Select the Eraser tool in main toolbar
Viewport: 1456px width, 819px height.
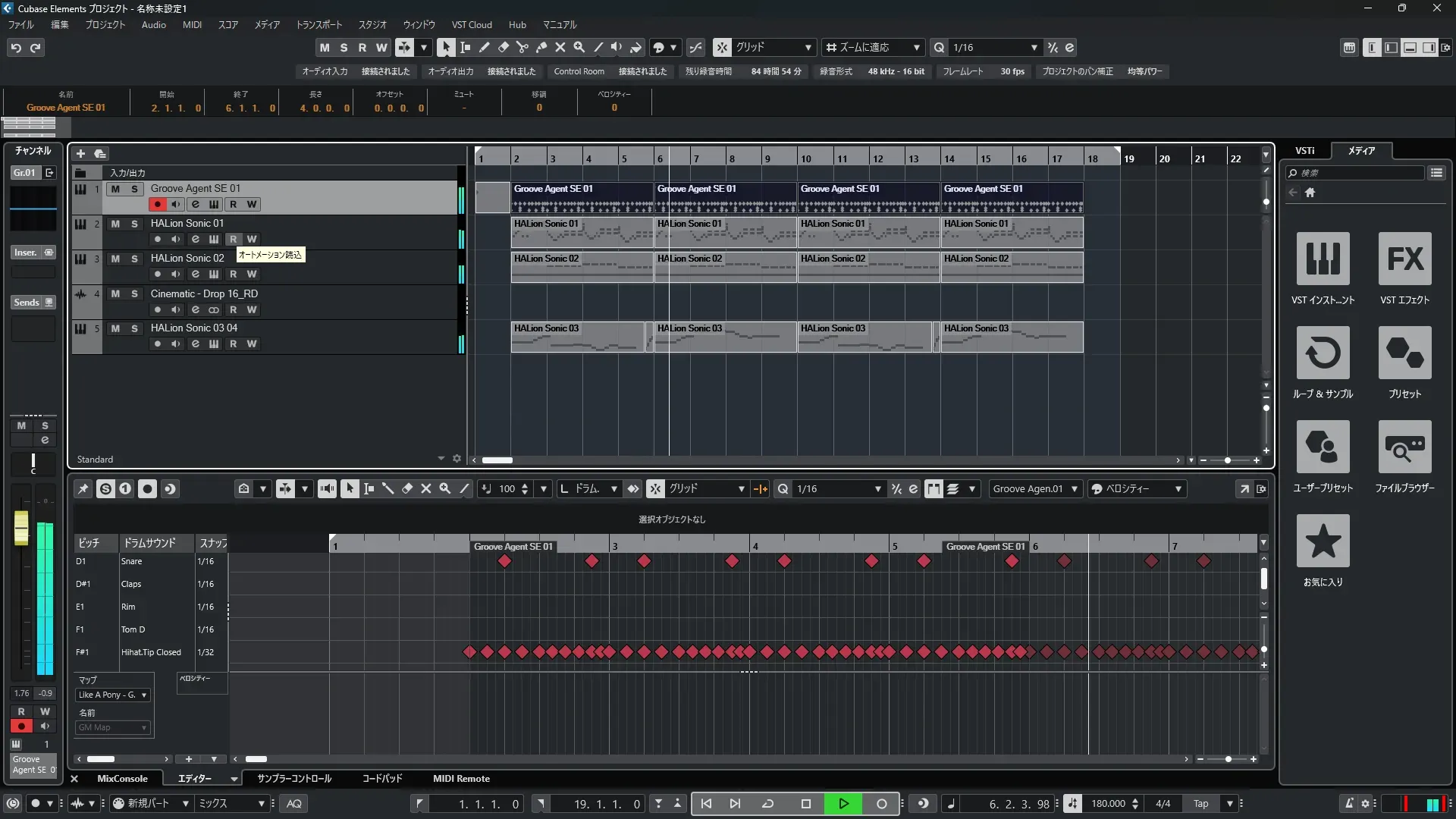[503, 48]
